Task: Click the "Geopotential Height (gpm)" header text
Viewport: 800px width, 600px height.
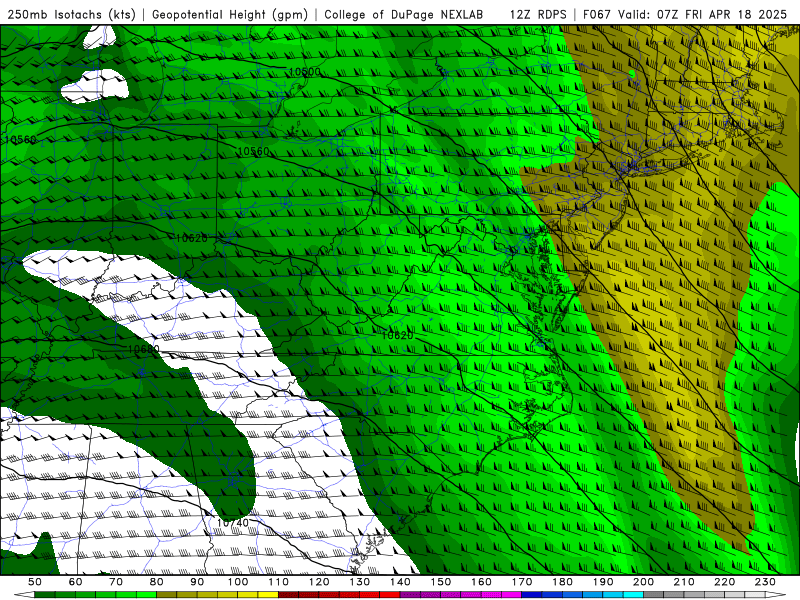Action: pos(230,14)
